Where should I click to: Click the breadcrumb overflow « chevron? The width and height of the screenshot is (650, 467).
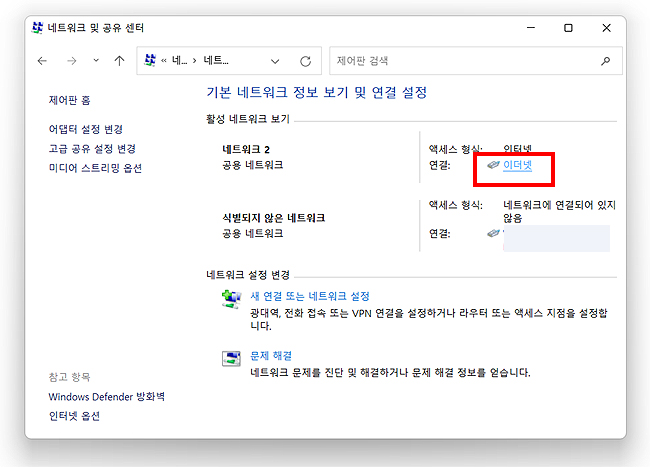pos(164,61)
